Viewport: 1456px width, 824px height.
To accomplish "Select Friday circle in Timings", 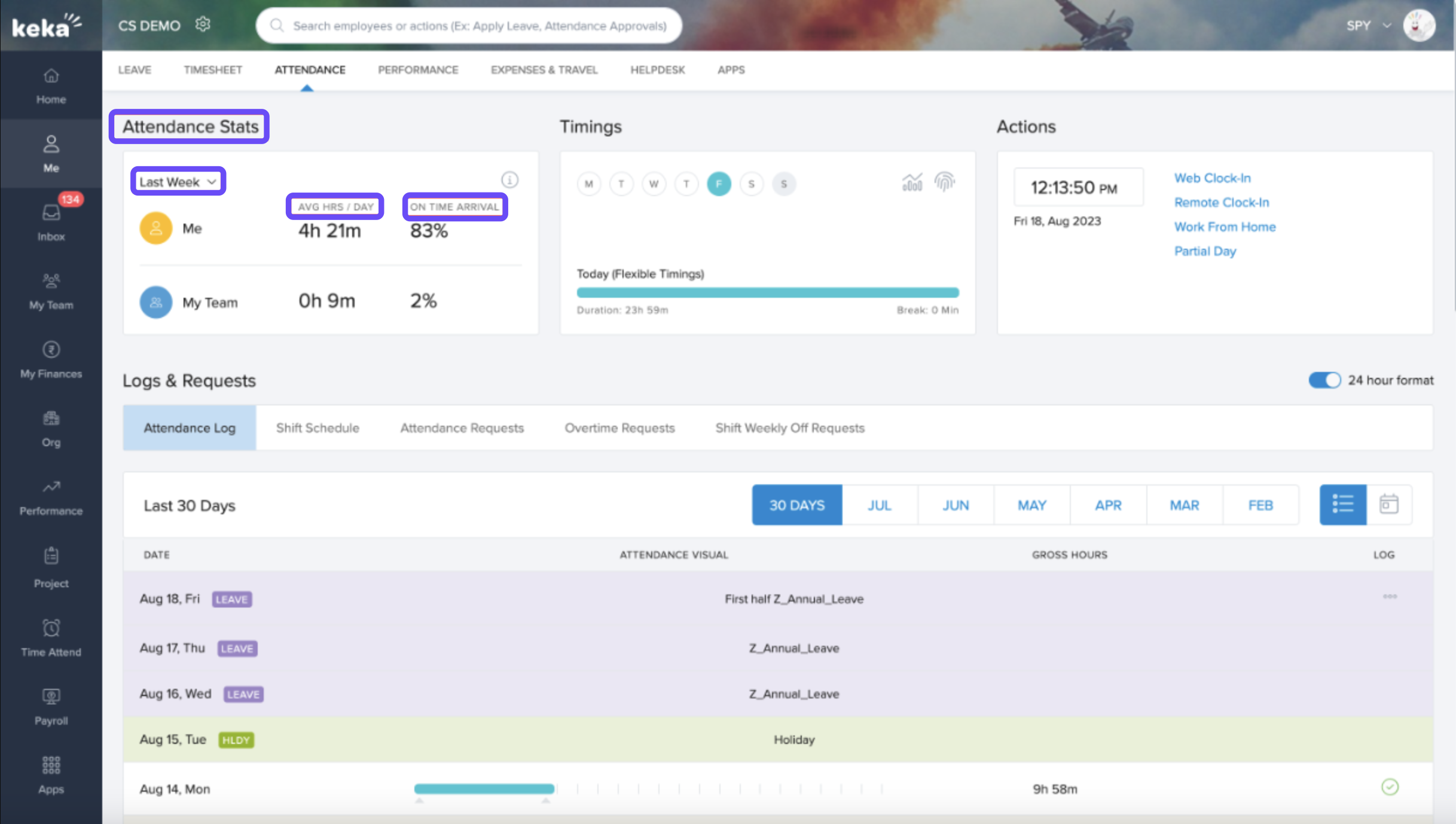I will pyautogui.click(x=719, y=184).
